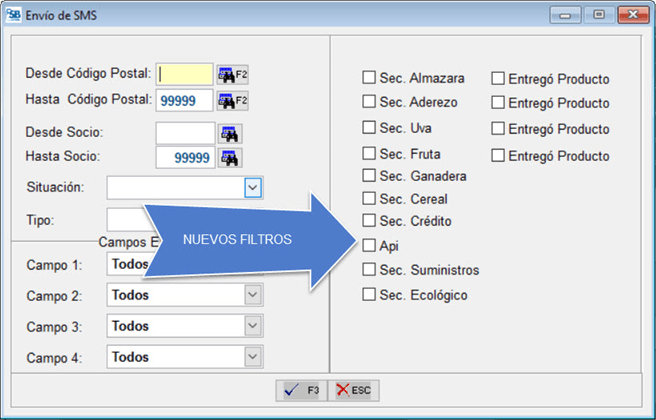Open the Campo 3 dropdown

pos(253,326)
